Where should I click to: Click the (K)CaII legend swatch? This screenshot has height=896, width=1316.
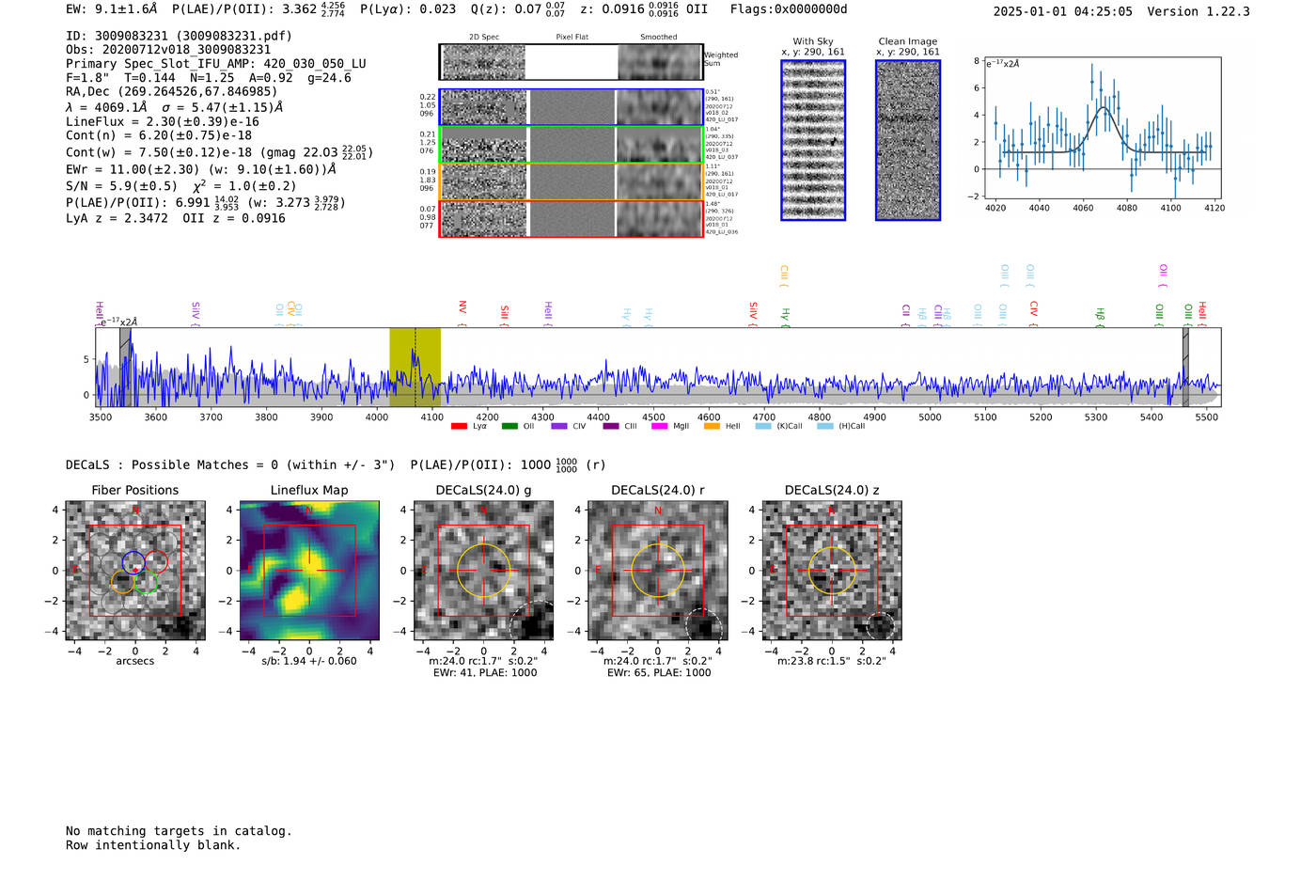pyautogui.click(x=762, y=426)
